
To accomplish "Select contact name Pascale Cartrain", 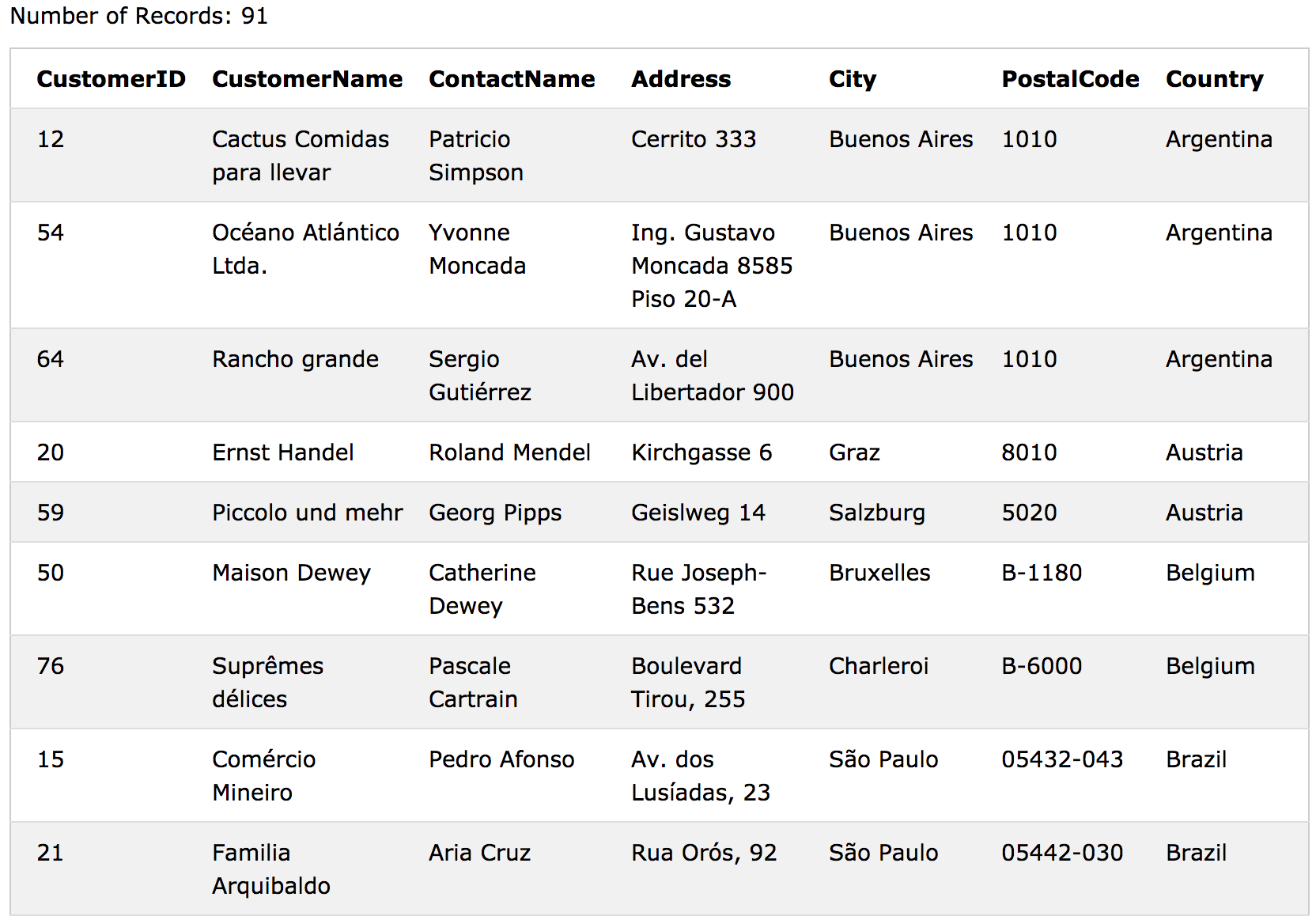I will (473, 683).
